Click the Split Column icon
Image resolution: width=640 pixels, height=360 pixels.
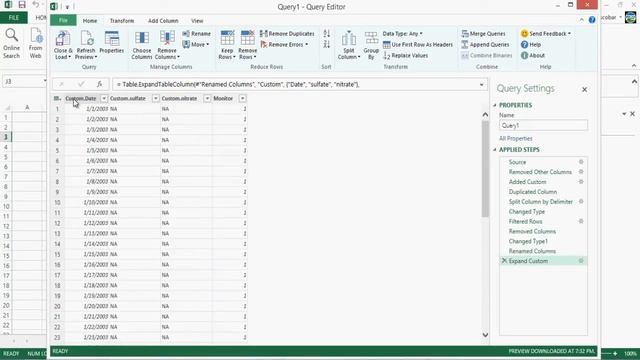(349, 38)
